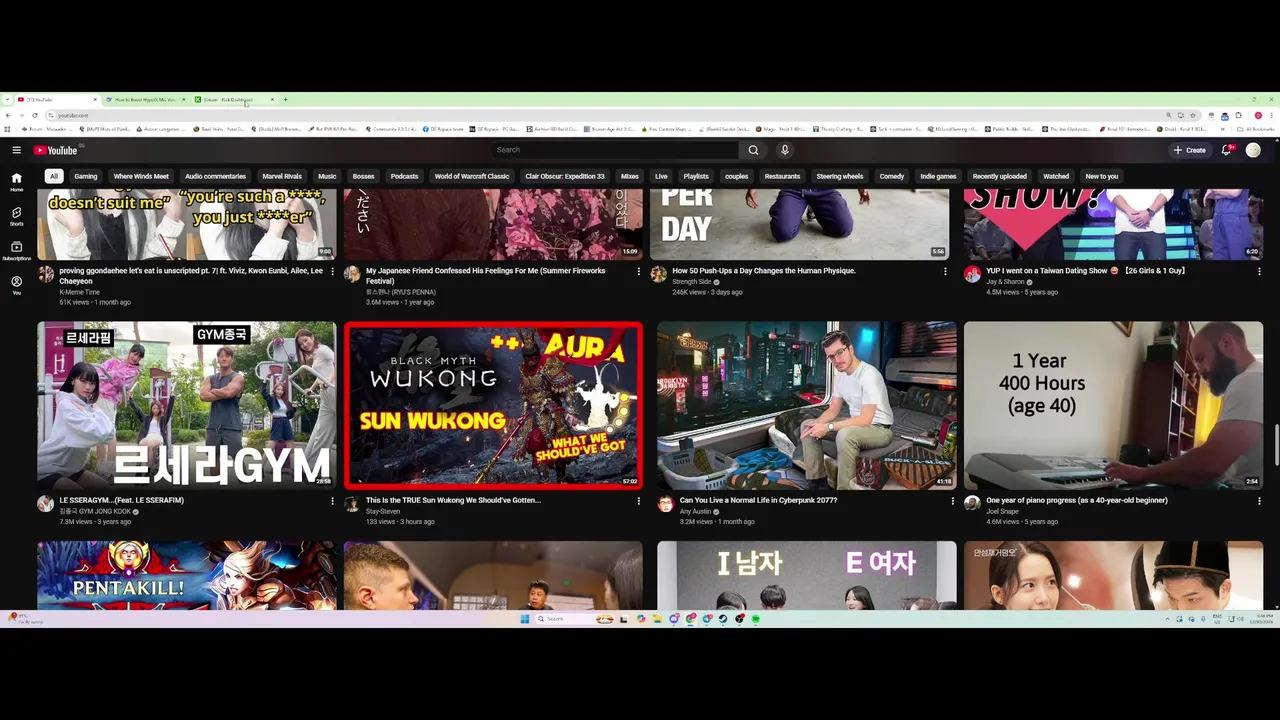Viewport: 1280px width, 720px height.
Task: Open Cyberpunk 2077 normal life thumbnail
Action: [x=807, y=405]
